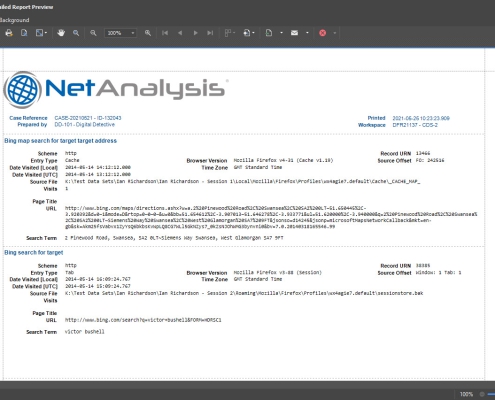Click search term '2 Pinewood Road, Swansea' line
Screen dimensions: 495x400
pyautogui.click(x=174, y=238)
